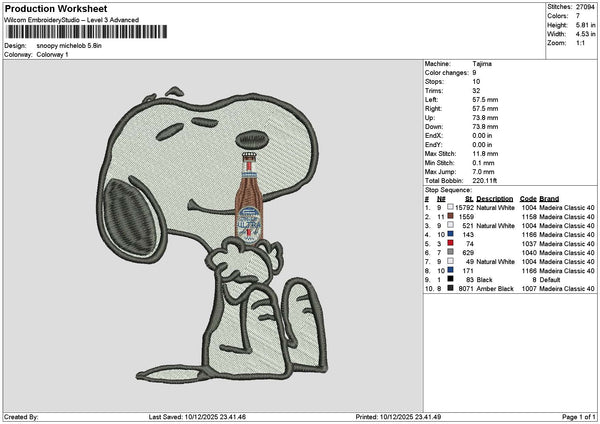Click the Trims value '32'

coord(476,91)
